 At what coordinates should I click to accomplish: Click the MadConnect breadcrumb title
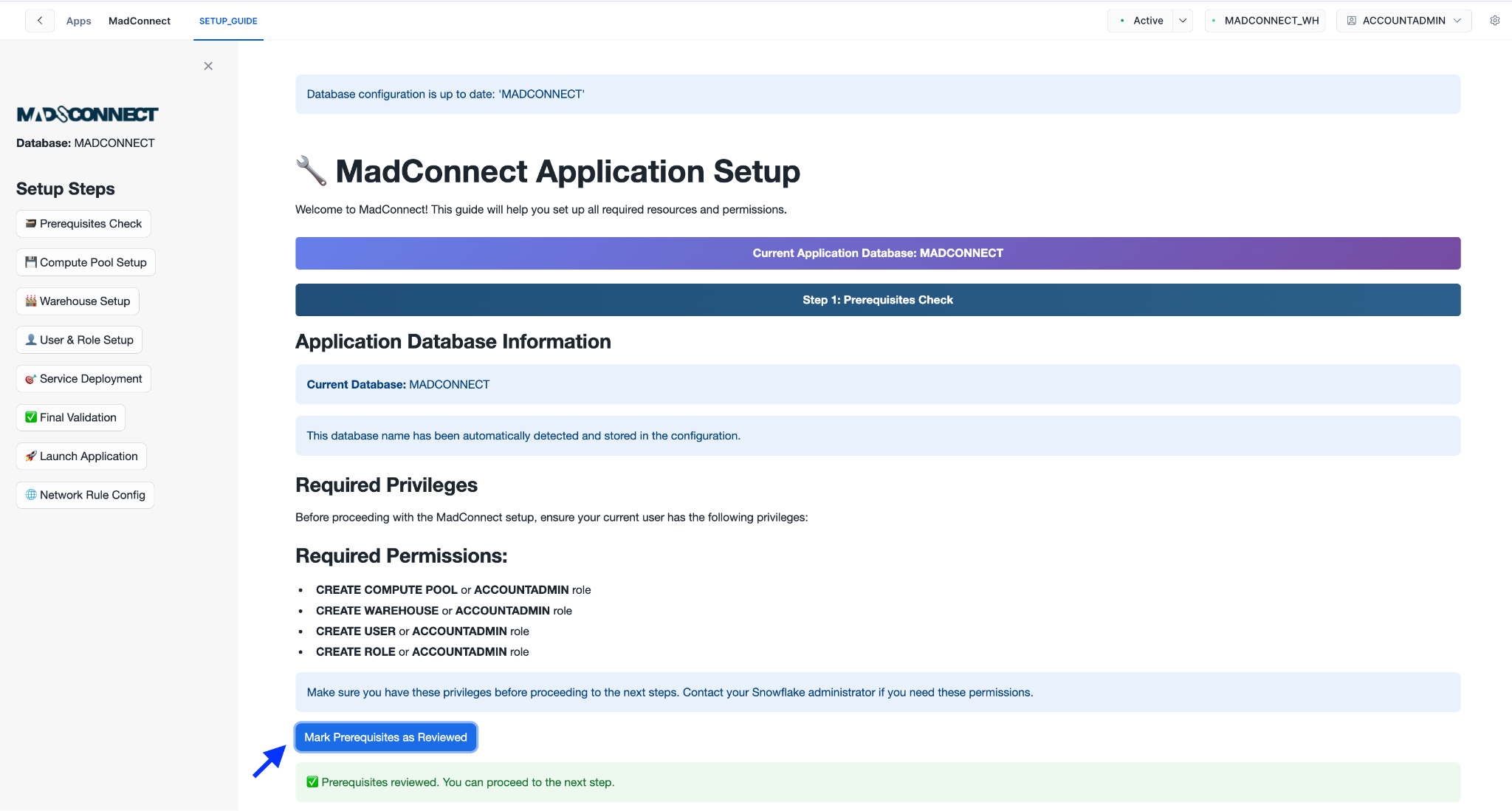(x=140, y=21)
